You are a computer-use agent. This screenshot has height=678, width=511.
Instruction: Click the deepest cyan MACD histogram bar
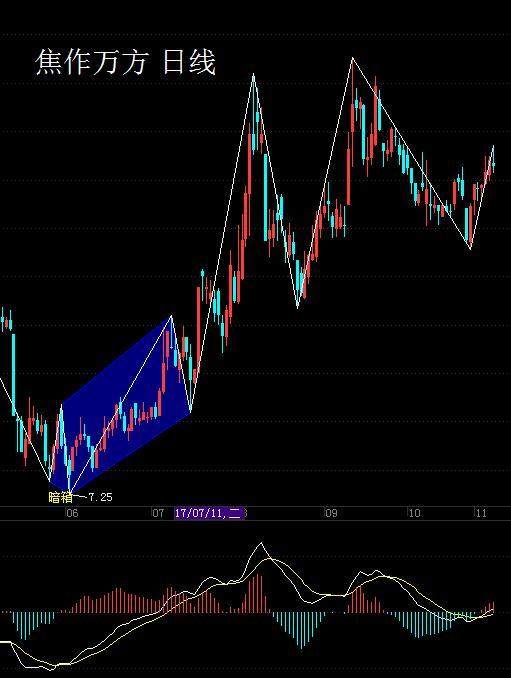[x=302, y=630]
